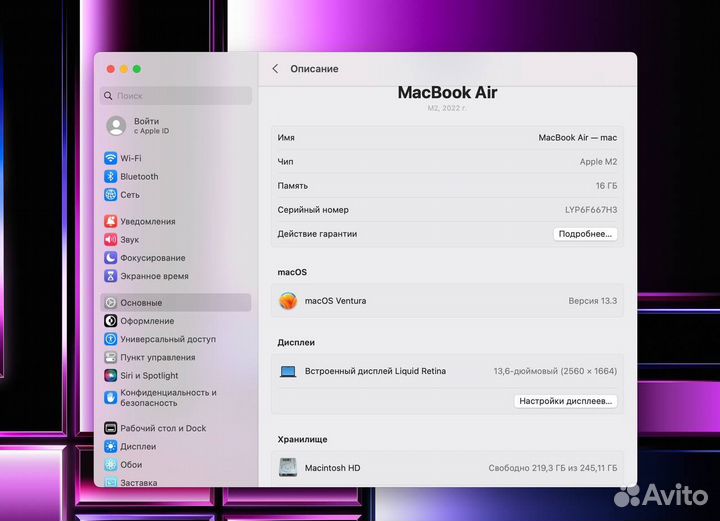Image resolution: width=720 pixels, height=521 pixels.
Task: Click the Macintosh HD drive icon
Action: [x=288, y=468]
